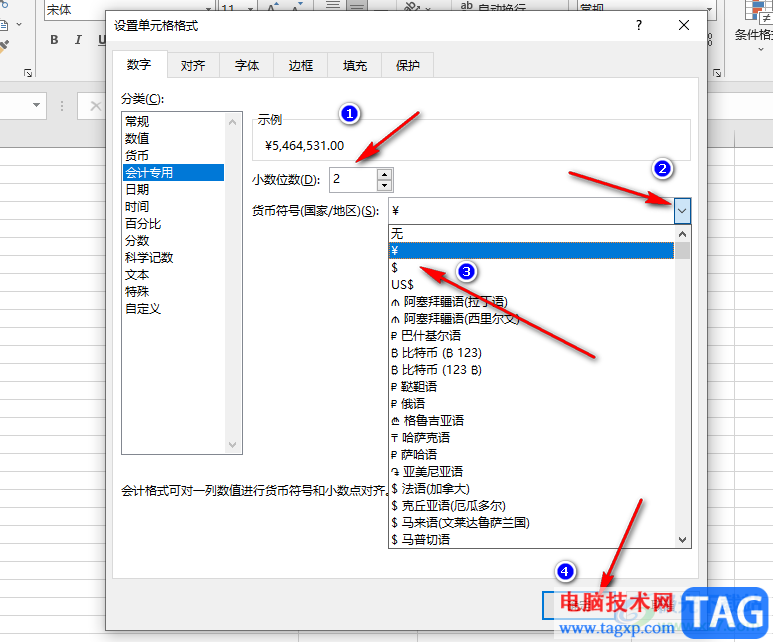Select 时间 category
Image resolution: width=773 pixels, height=642 pixels.
pyautogui.click(x=173, y=207)
